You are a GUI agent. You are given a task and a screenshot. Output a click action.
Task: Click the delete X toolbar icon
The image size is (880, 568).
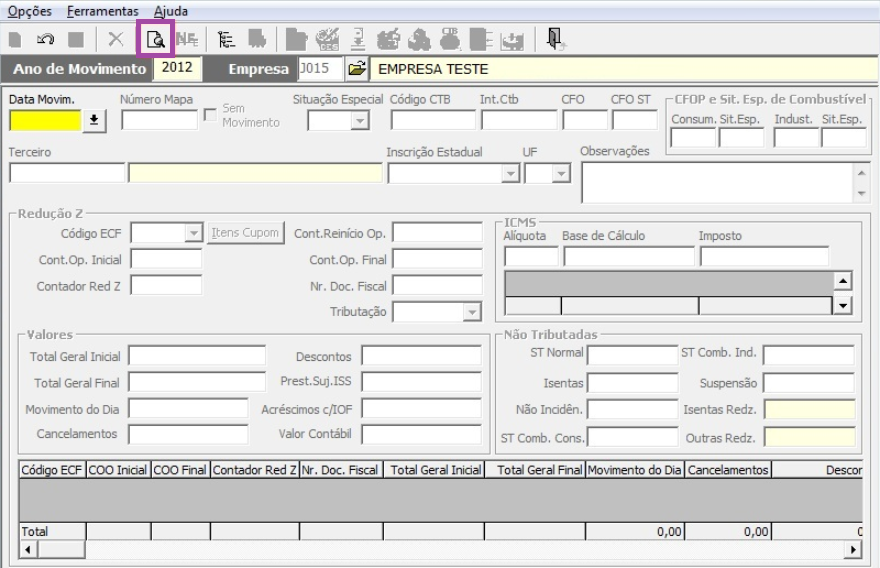pyautogui.click(x=116, y=39)
